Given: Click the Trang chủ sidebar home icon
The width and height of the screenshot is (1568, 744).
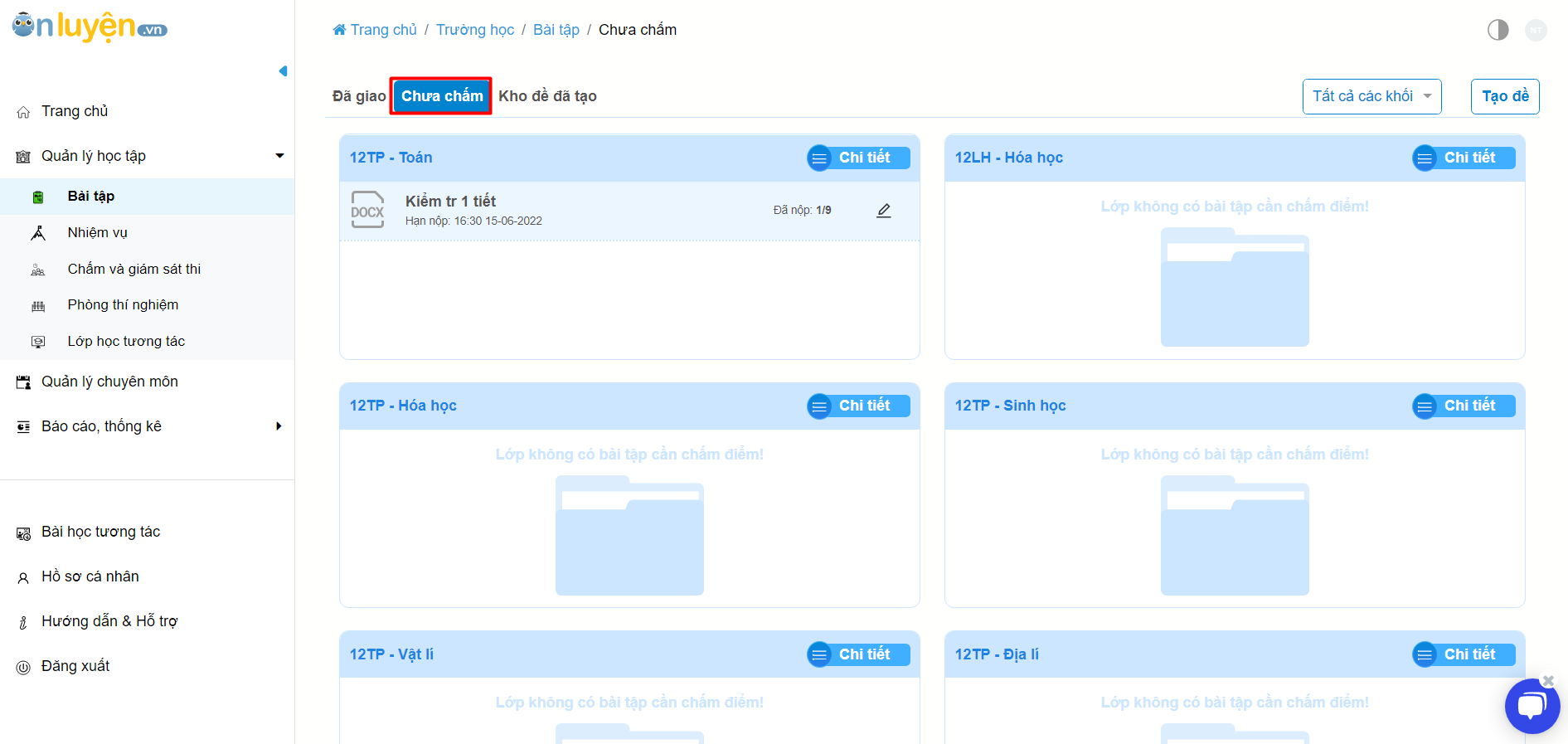Looking at the screenshot, I should click(x=23, y=112).
